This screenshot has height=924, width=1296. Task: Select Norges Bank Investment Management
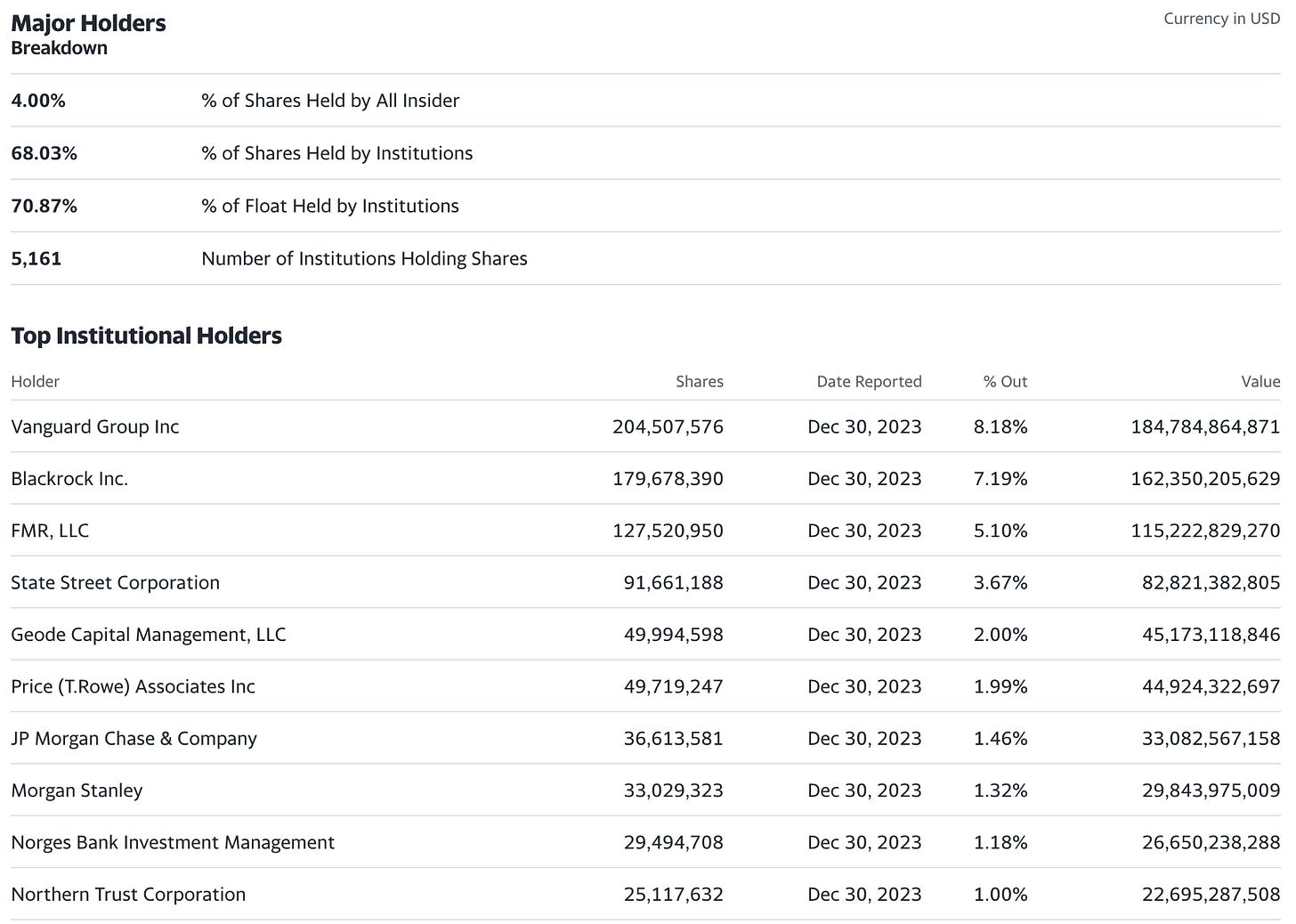point(173,842)
